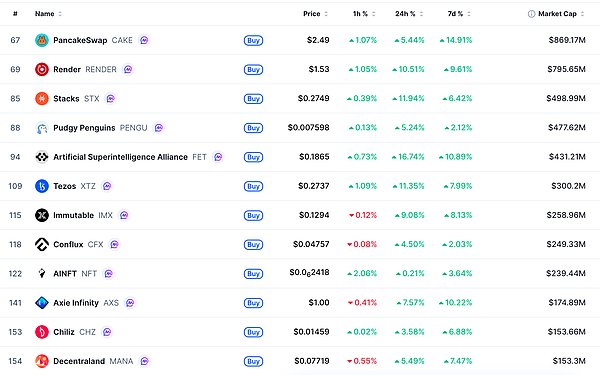
Task: Click the PancakeSwap coin logo
Action: [x=42, y=40]
